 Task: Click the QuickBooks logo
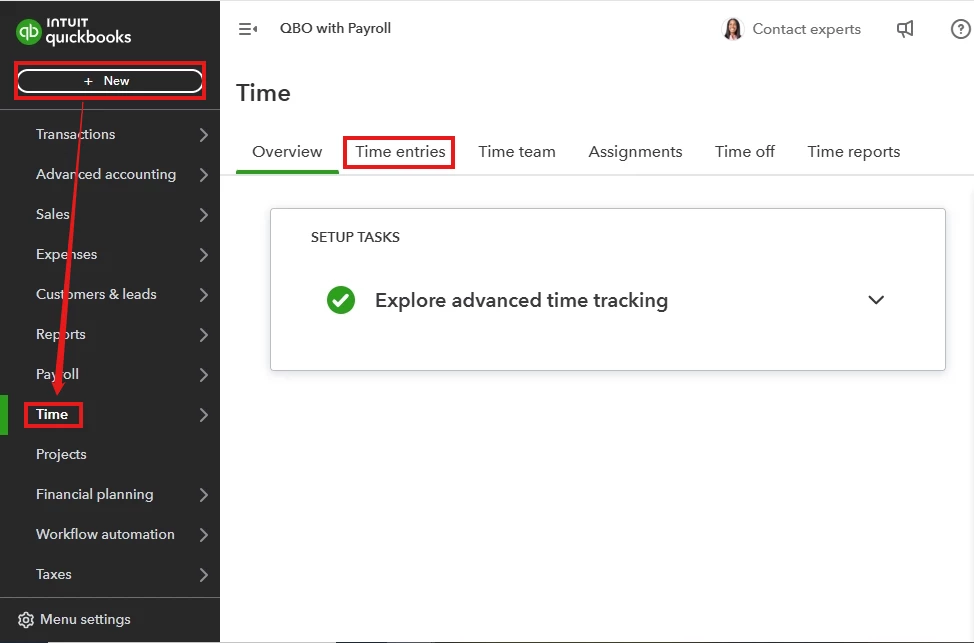(x=73, y=32)
